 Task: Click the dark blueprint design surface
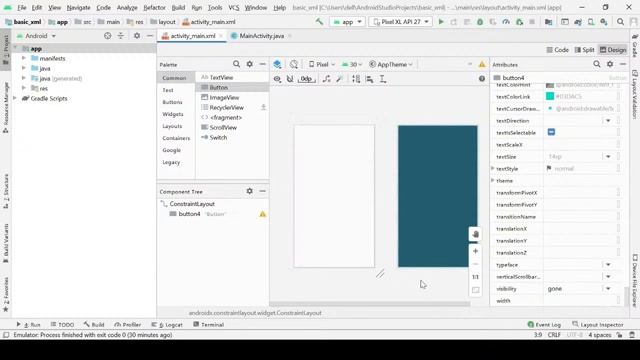coord(438,196)
